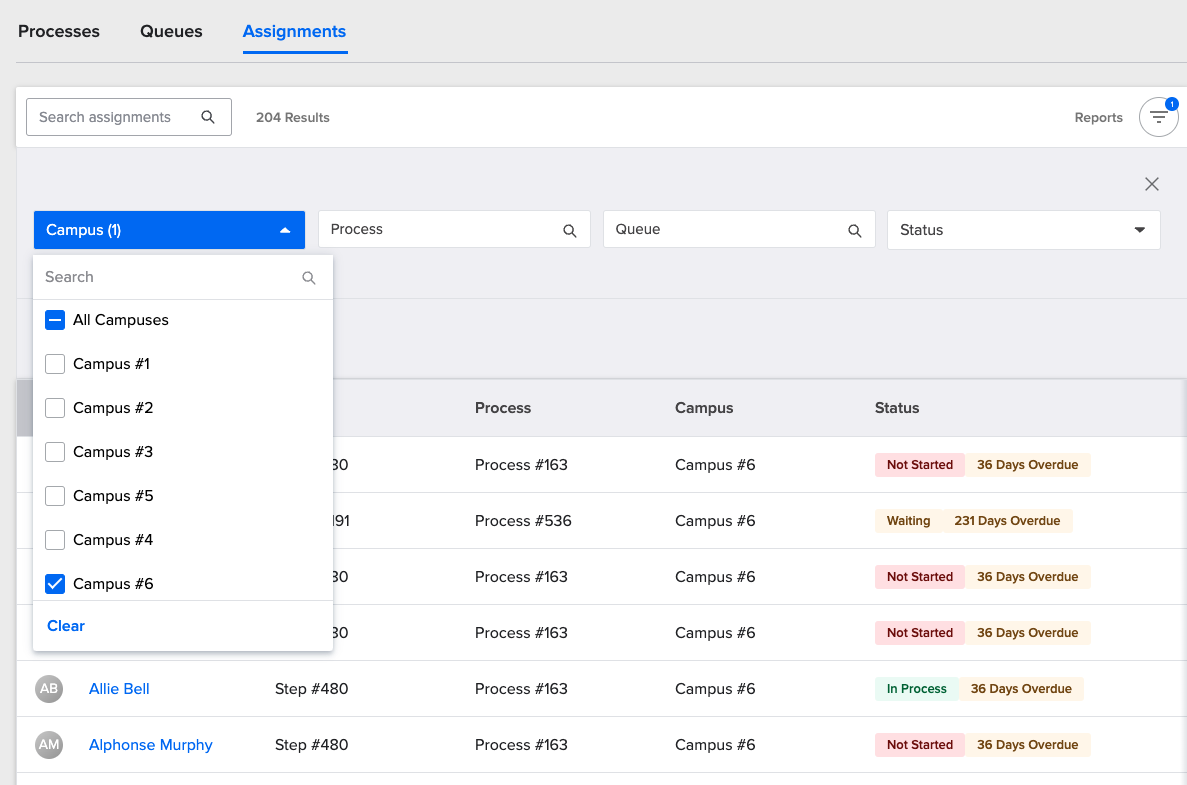This screenshot has width=1187, height=785.
Task: Open the Process filter dropdown
Action: coord(454,230)
